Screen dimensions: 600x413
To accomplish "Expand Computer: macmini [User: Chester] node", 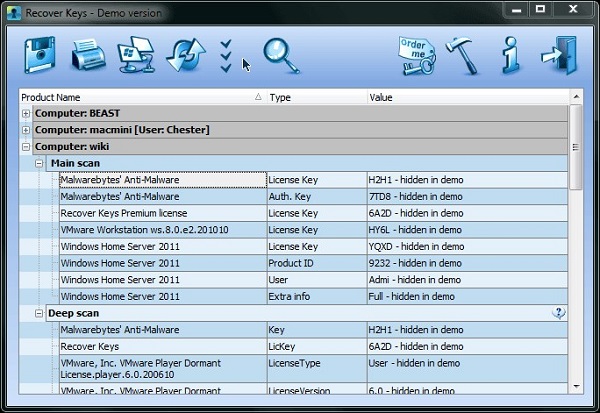I will click(26, 130).
